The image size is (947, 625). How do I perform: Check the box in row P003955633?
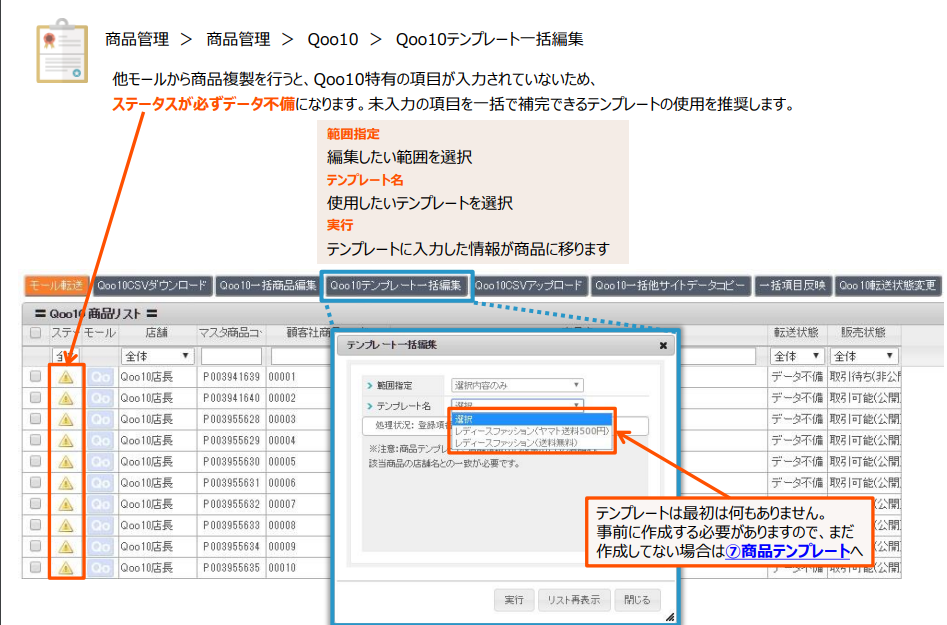(x=36, y=524)
